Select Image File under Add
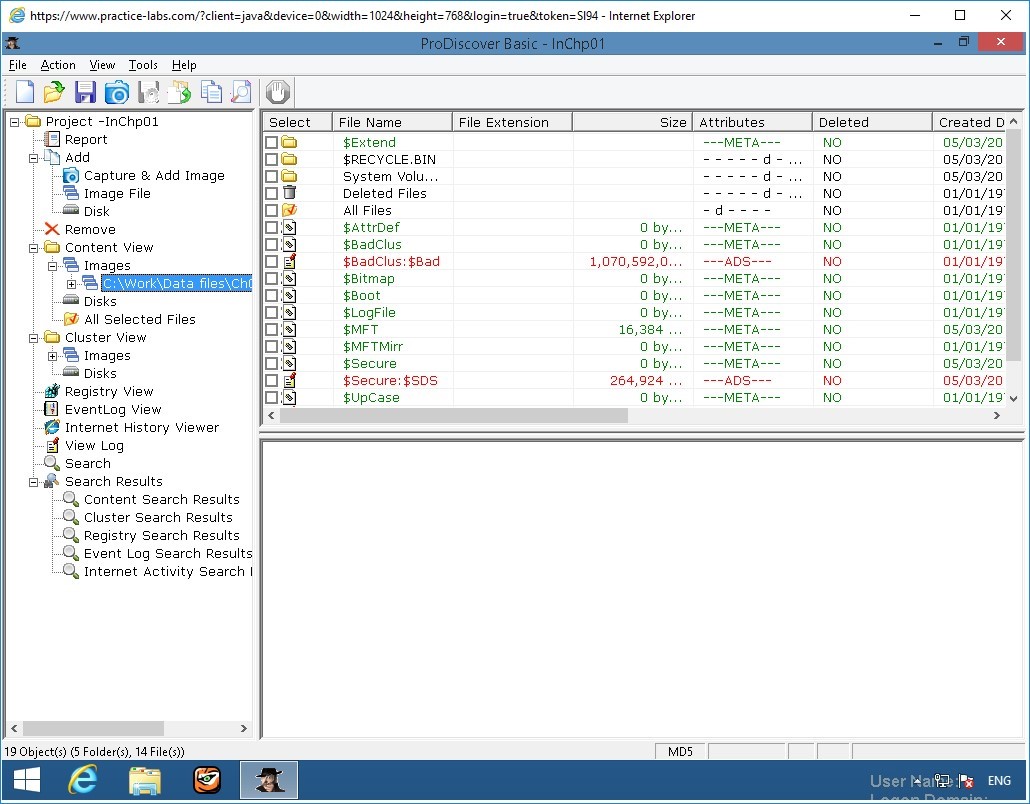Viewport: 1030px width, 804px height. (x=117, y=193)
